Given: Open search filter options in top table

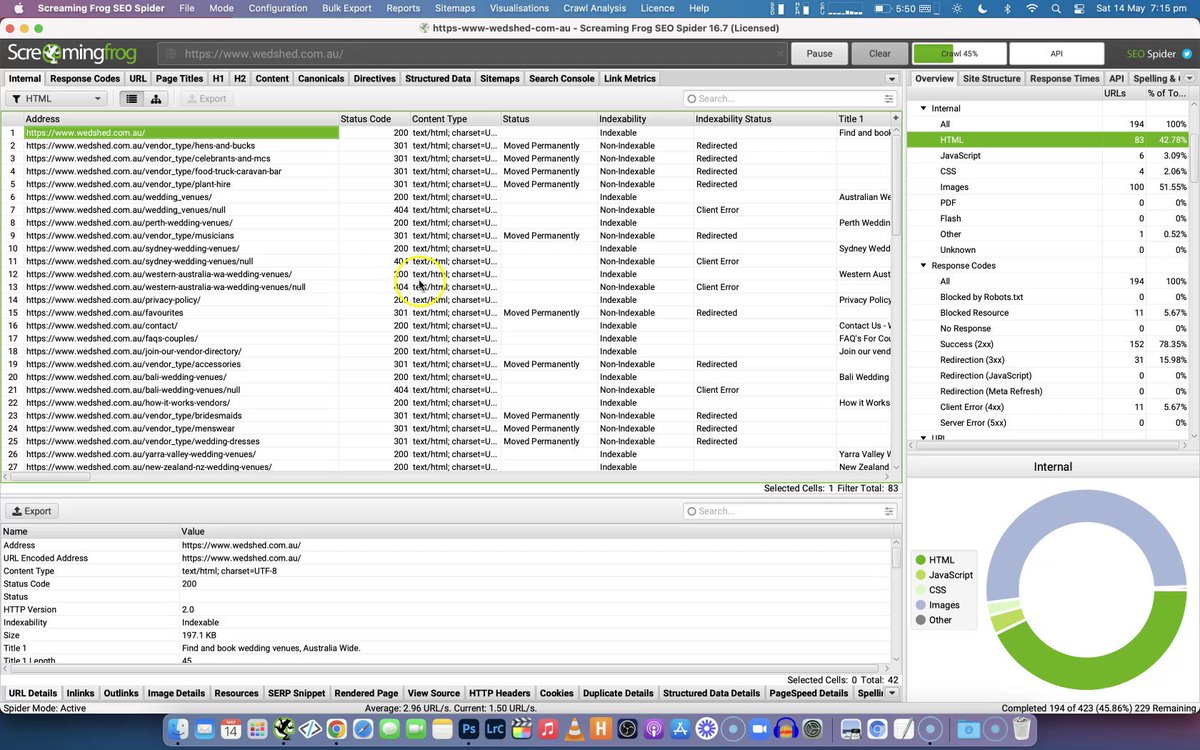Looking at the screenshot, I should coord(888,99).
